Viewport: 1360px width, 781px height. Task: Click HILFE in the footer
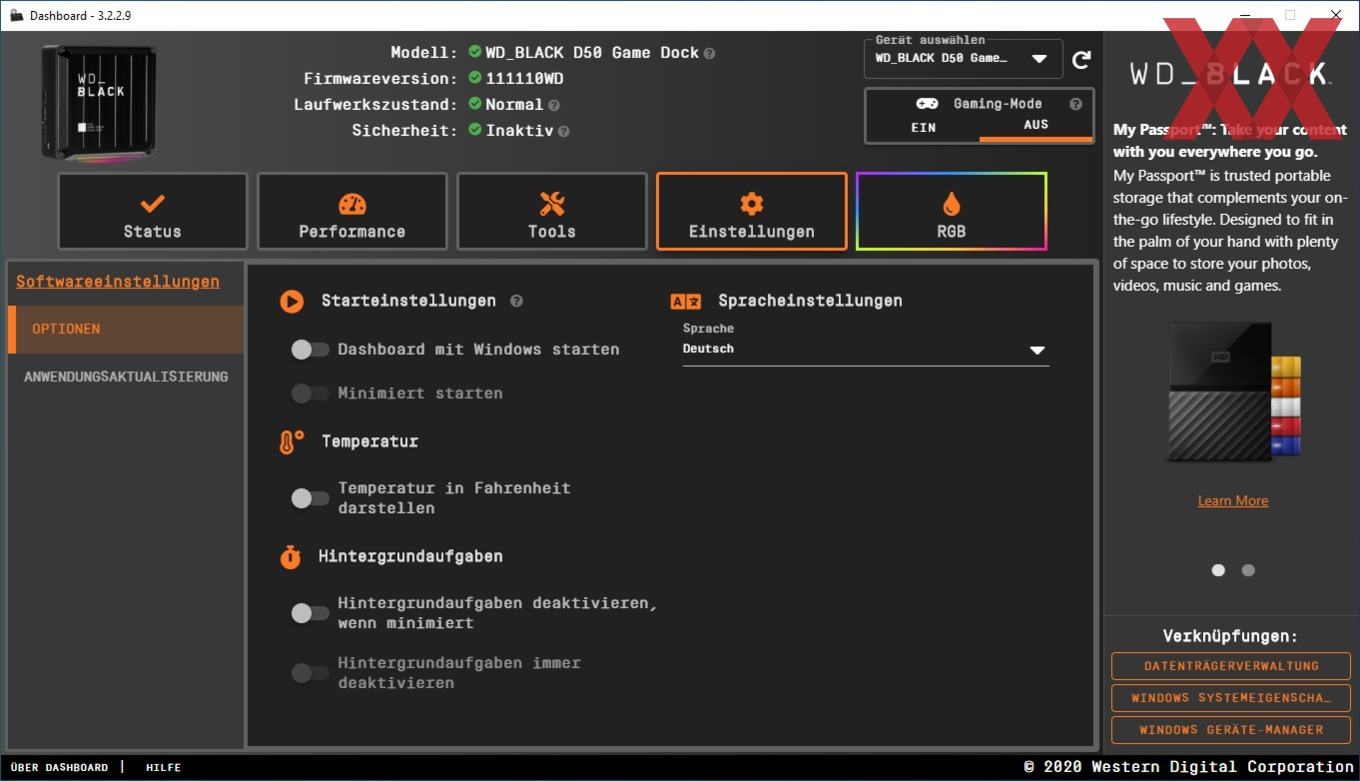pyautogui.click(x=164, y=768)
